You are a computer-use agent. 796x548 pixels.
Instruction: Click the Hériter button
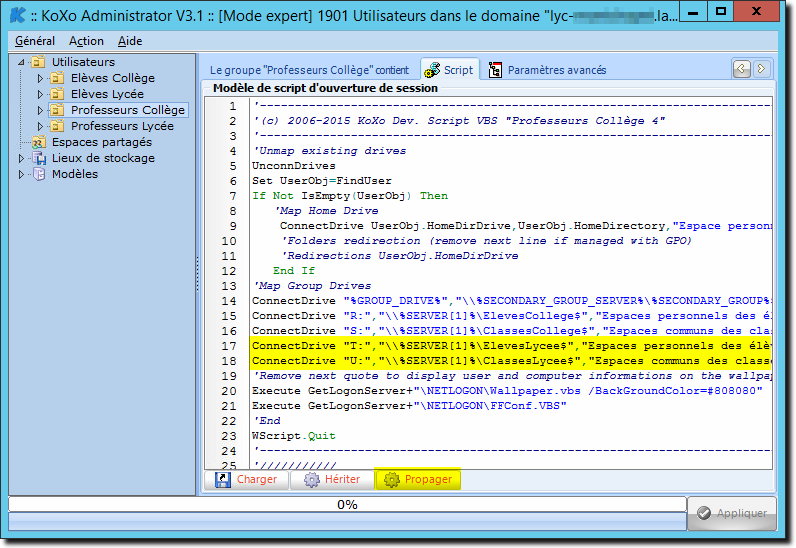click(x=332, y=479)
